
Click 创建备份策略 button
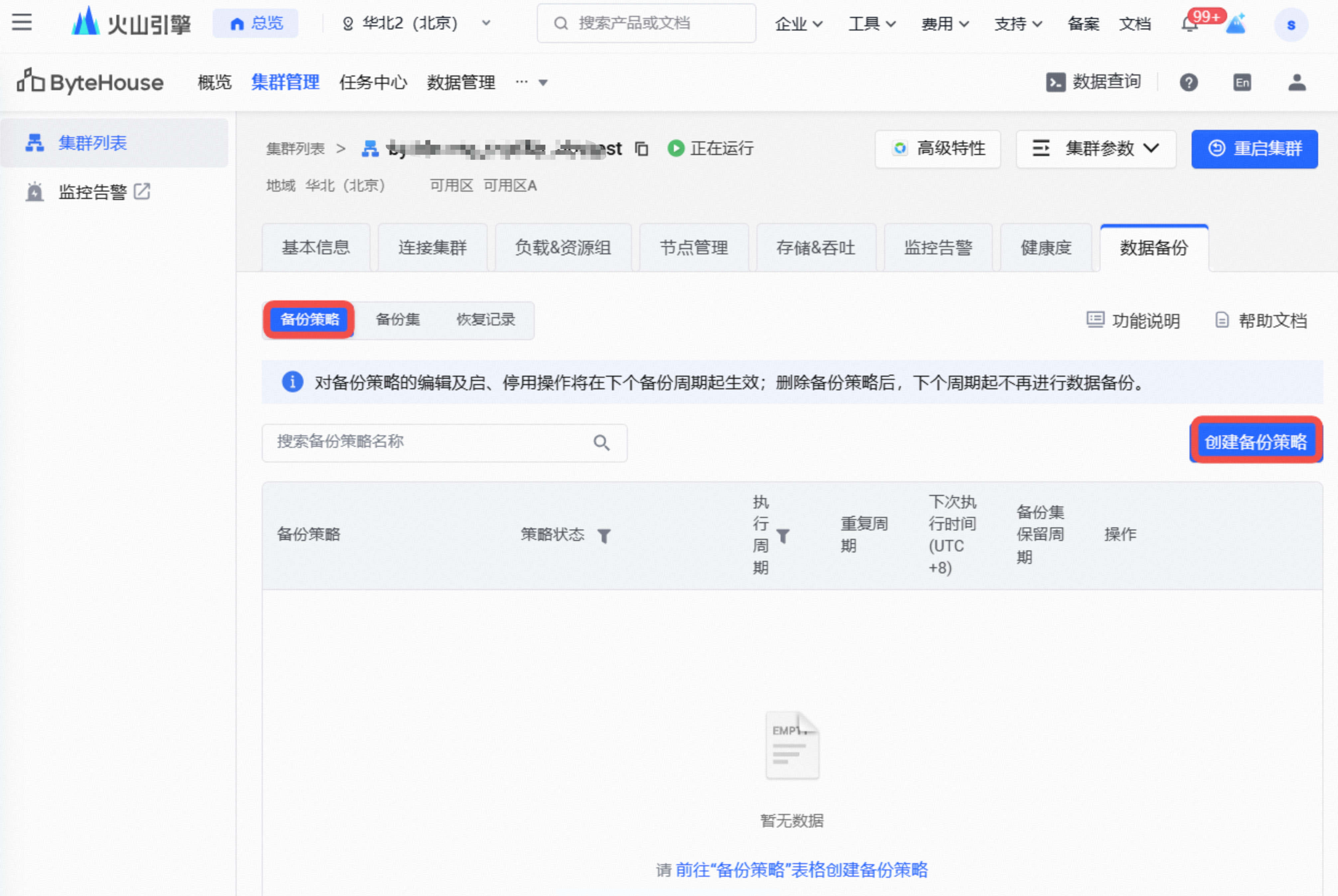pyautogui.click(x=1256, y=442)
